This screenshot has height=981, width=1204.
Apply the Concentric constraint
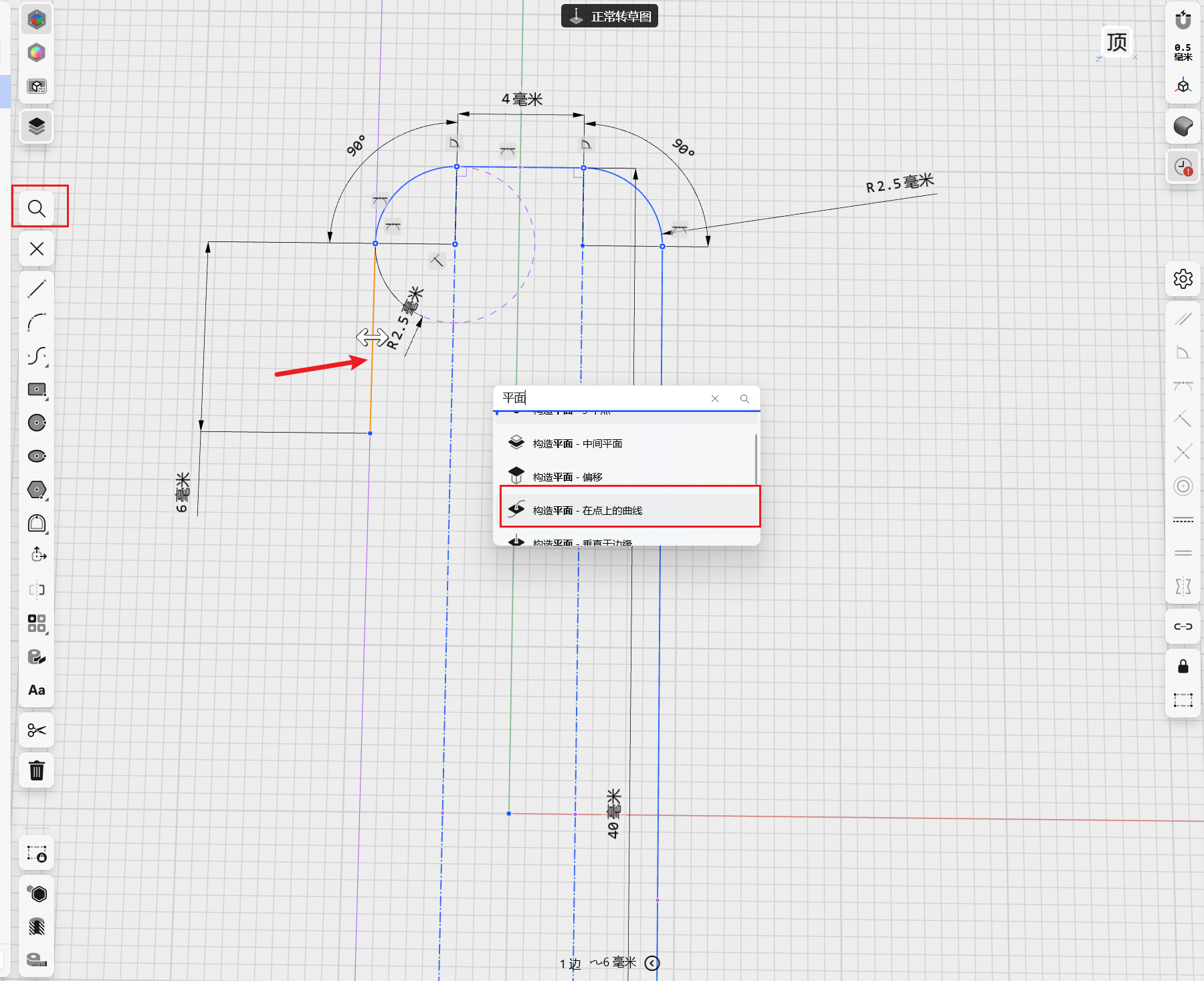[1183, 486]
